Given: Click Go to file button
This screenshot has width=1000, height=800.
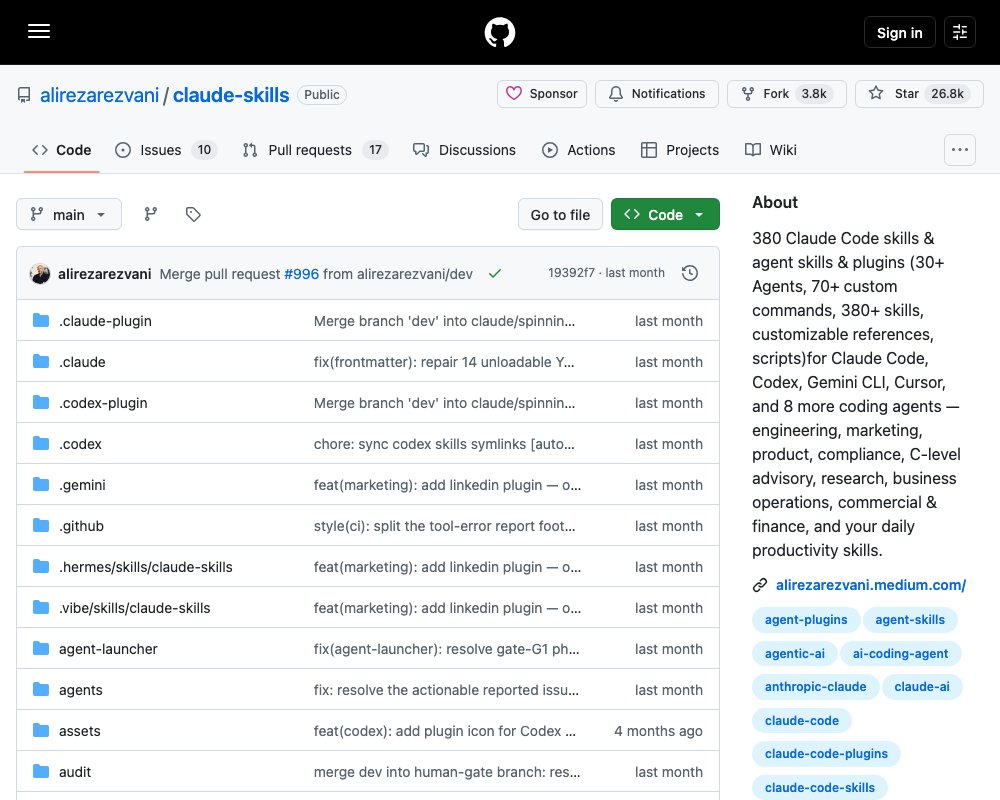Looking at the screenshot, I should coord(560,215).
